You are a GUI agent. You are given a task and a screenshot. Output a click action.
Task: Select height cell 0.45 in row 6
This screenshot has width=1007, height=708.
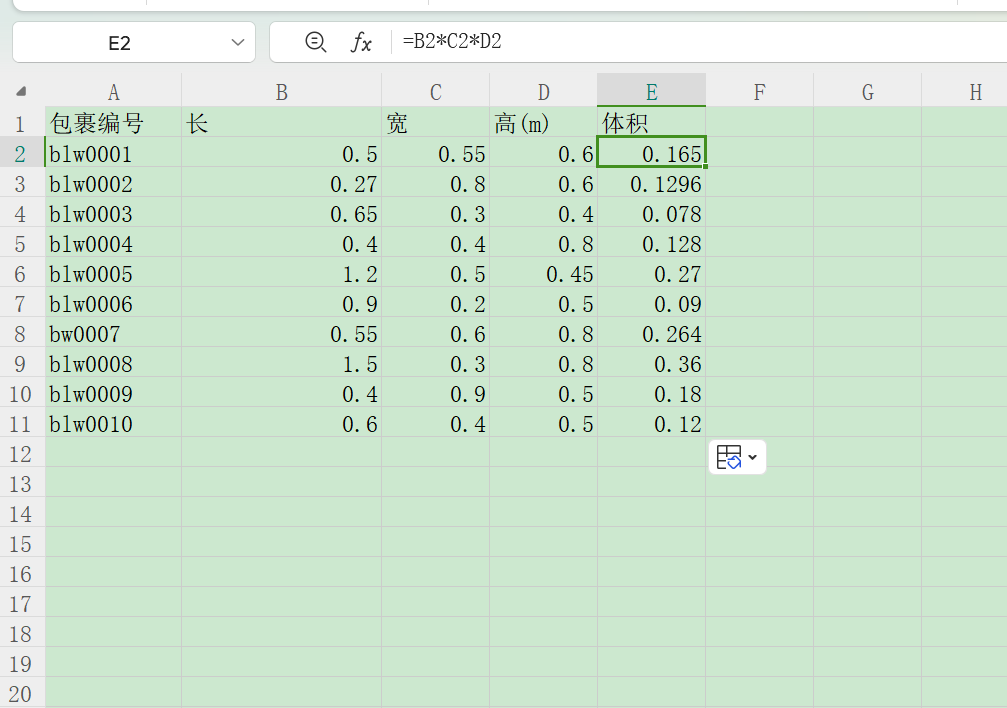point(543,272)
